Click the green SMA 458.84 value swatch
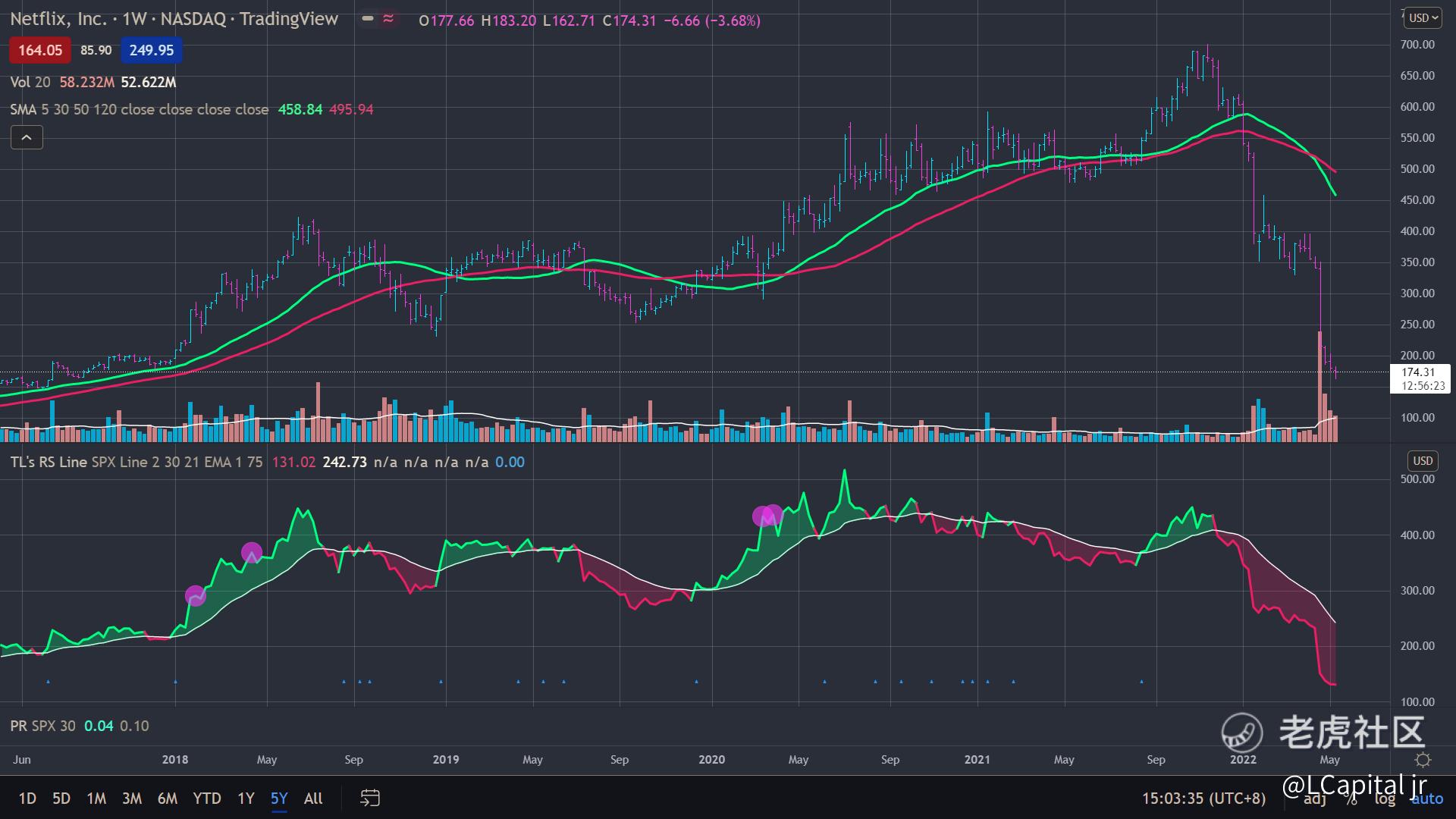Screen dimensions: 1456x819 pos(300,109)
